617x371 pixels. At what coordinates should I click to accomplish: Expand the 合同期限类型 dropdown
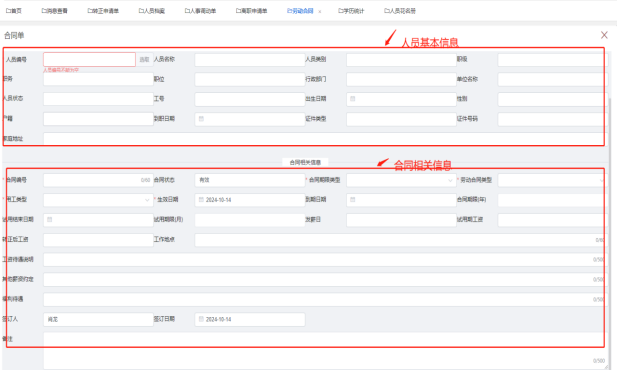[x=450, y=180]
